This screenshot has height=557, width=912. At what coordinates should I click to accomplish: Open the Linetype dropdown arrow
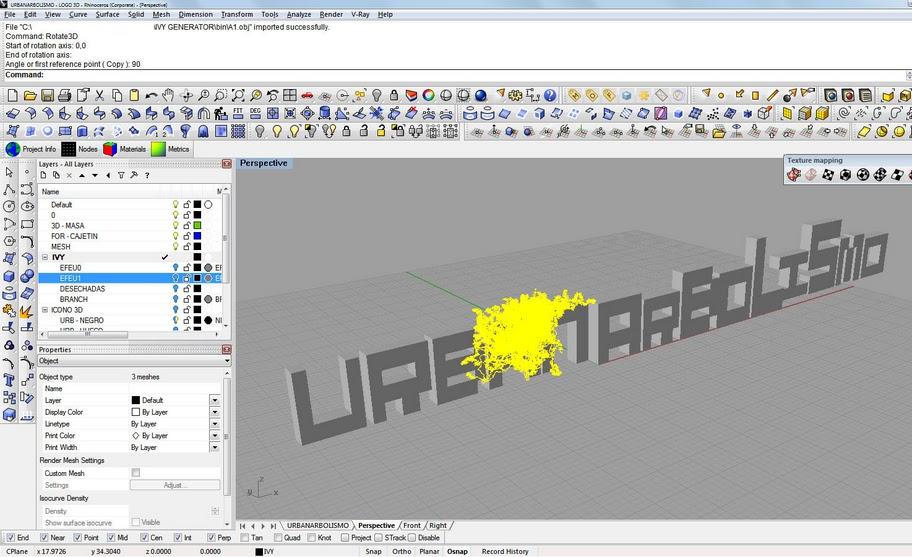pos(215,424)
